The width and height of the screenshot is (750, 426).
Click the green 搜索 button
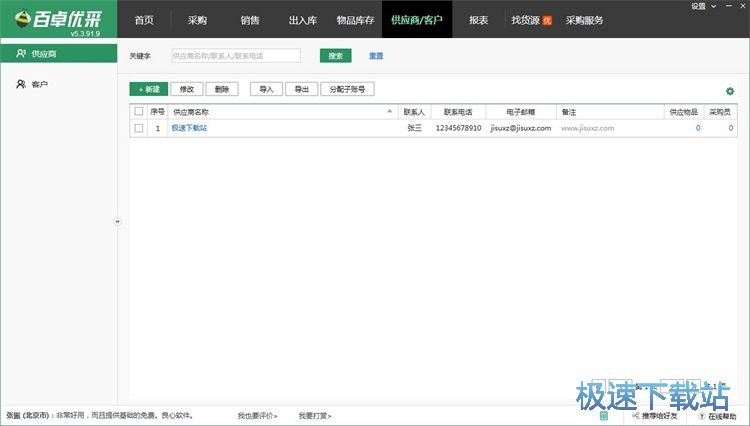point(335,56)
